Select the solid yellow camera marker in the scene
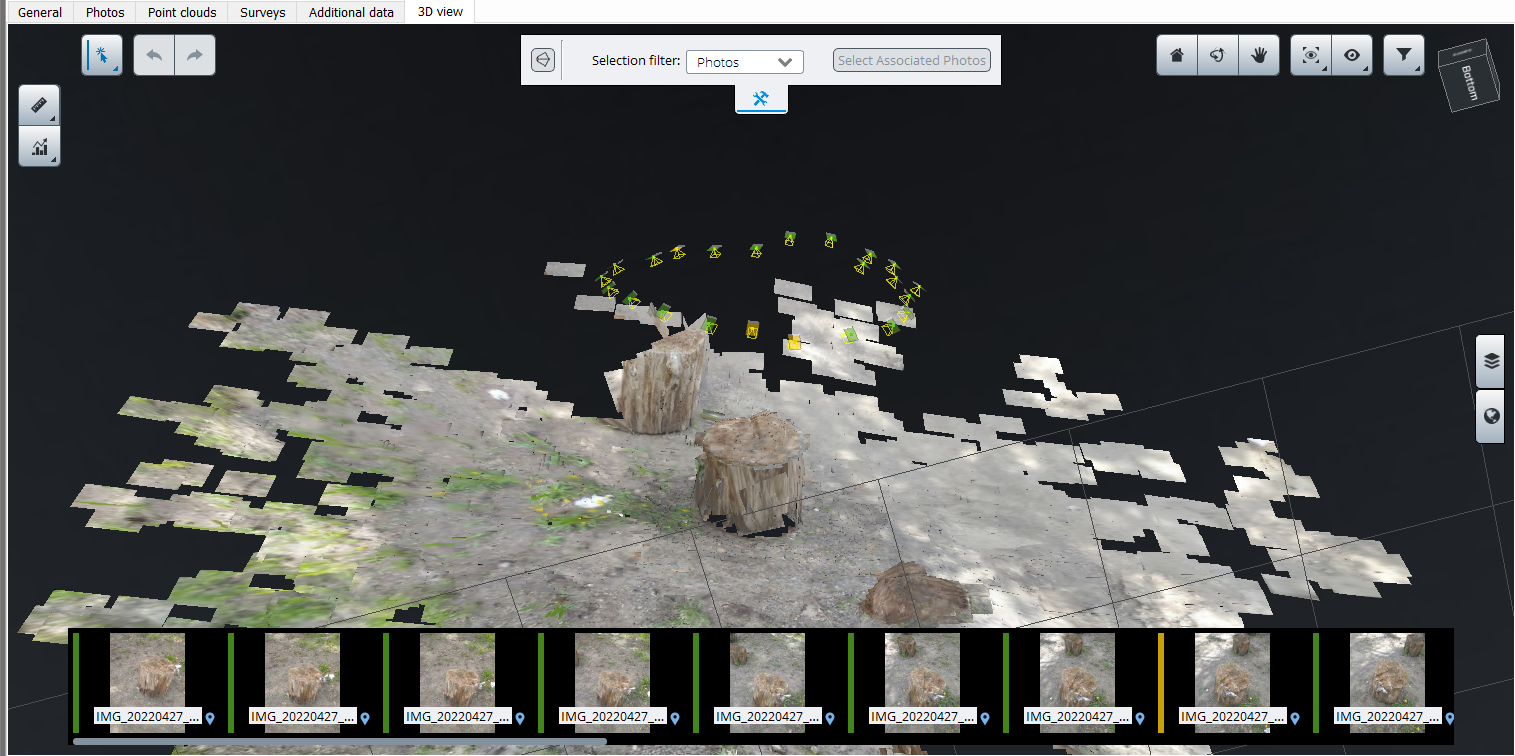 click(794, 342)
